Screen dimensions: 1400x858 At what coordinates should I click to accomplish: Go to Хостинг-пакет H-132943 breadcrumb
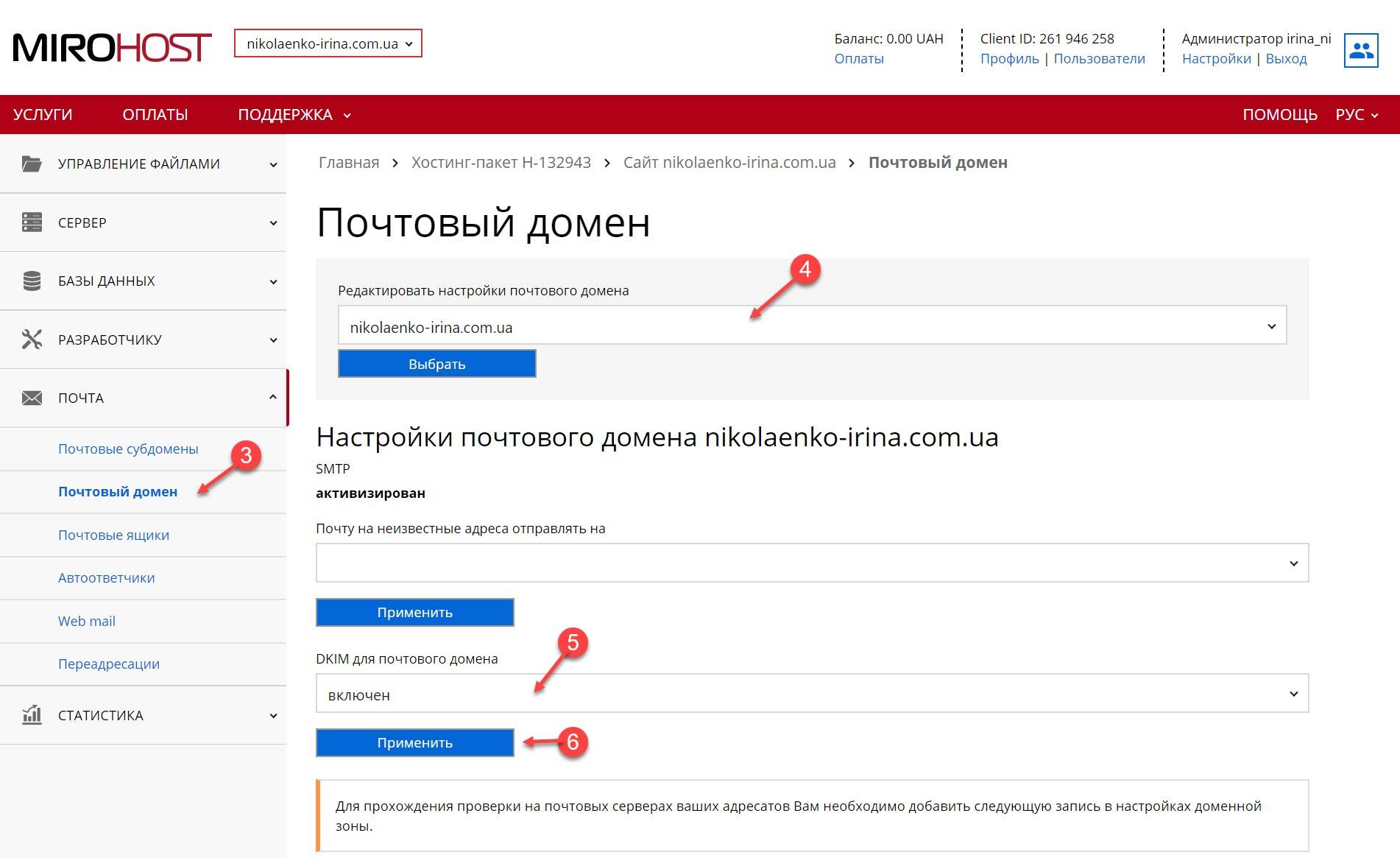tap(501, 162)
